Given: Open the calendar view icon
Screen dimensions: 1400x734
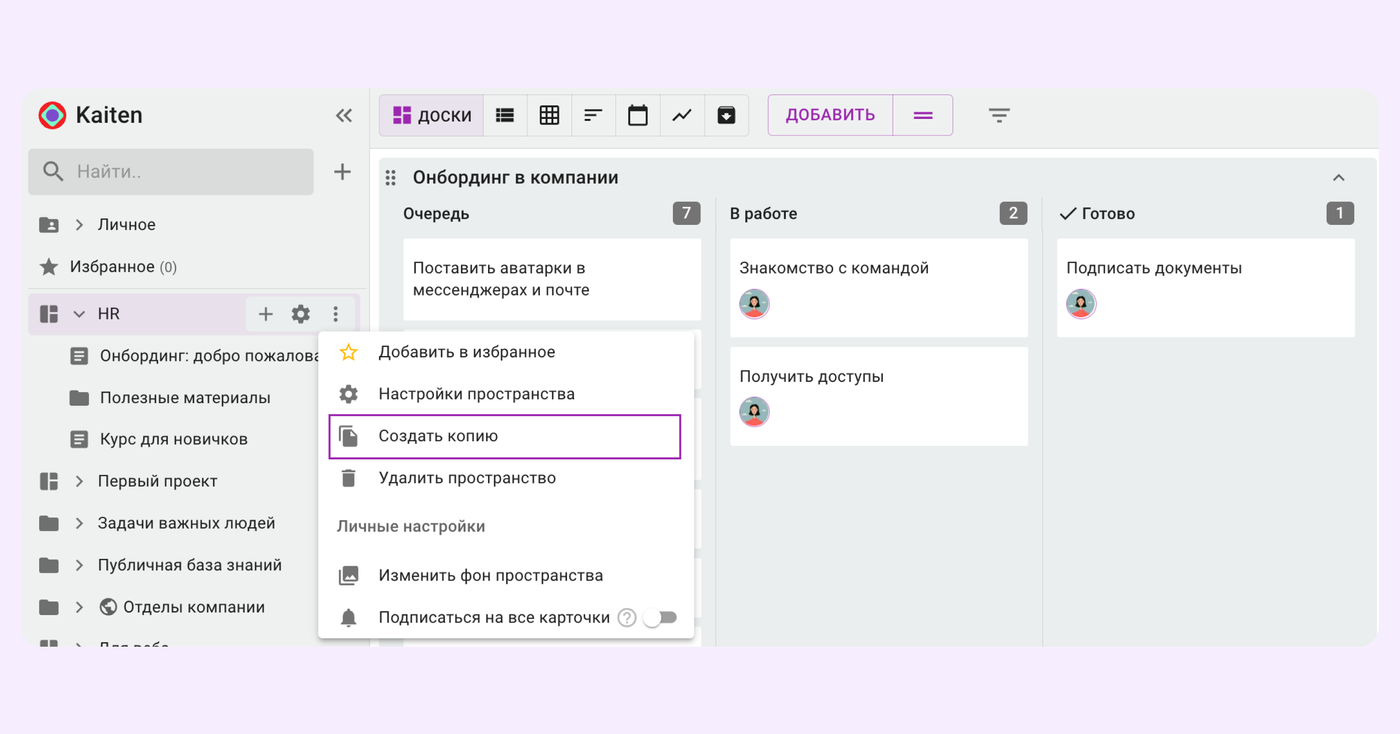Looking at the screenshot, I should tap(638, 116).
